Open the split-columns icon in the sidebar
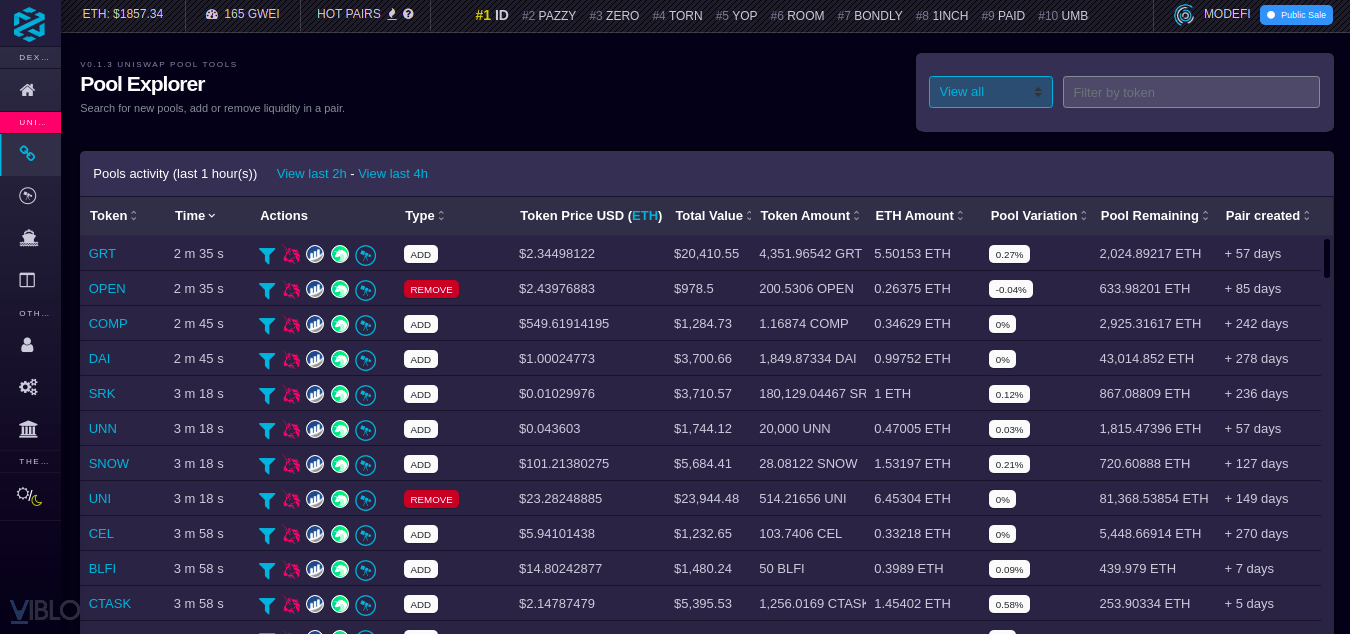Screen dimensions: 1350x634 coord(28,280)
